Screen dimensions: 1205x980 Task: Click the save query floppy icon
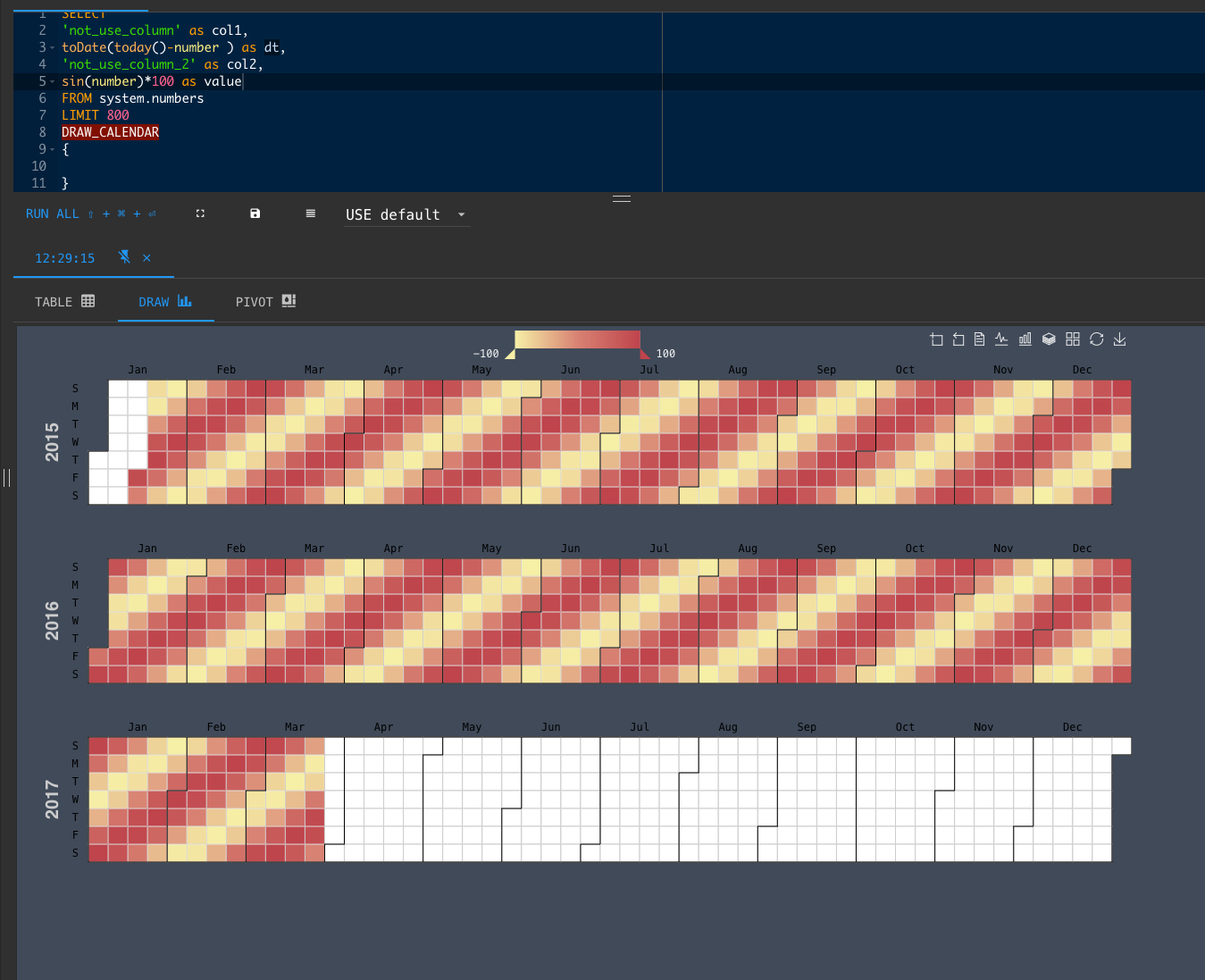tap(255, 214)
